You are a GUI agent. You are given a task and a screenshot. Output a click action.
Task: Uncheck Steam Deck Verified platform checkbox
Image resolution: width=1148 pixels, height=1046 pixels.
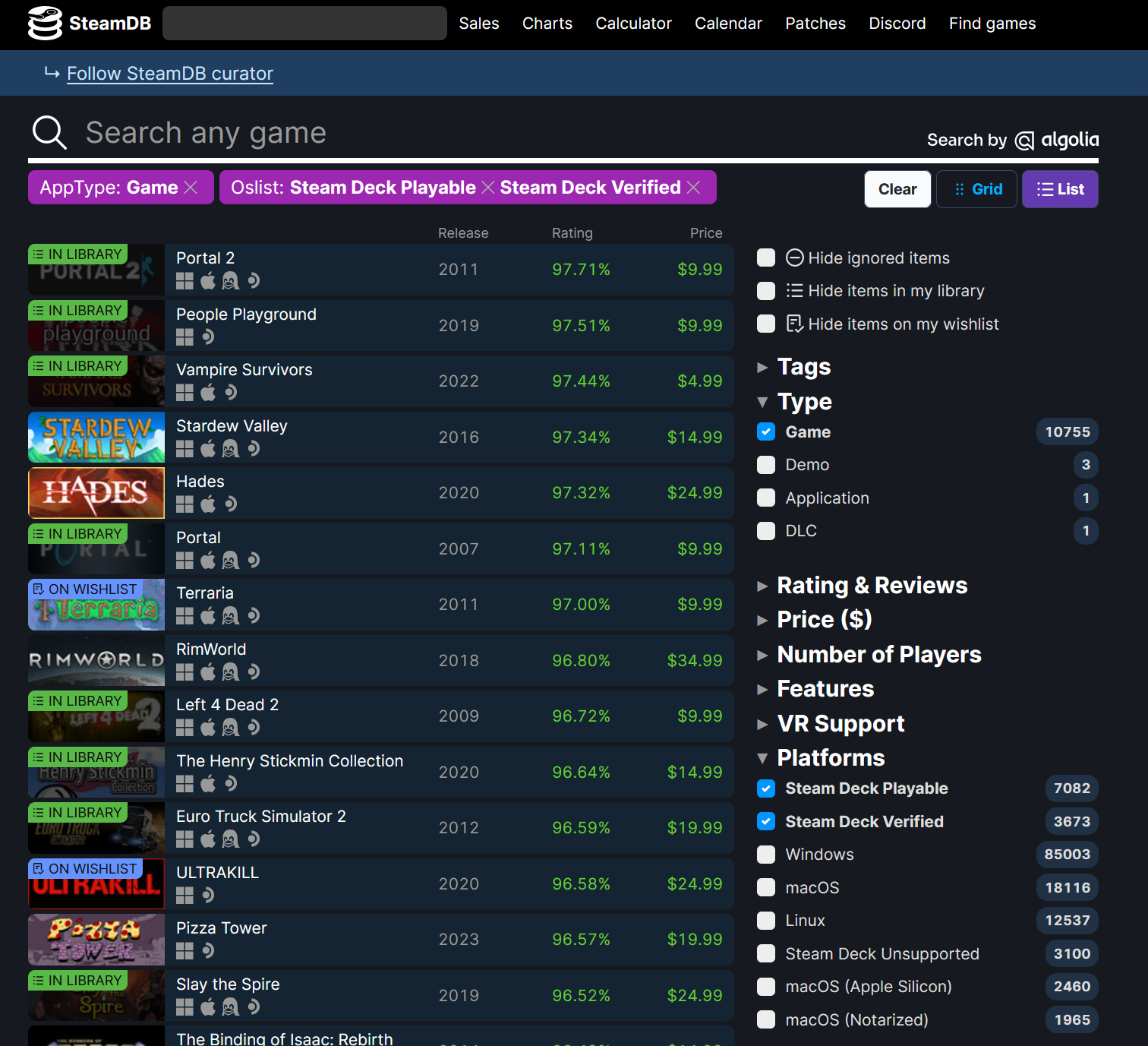point(766,821)
